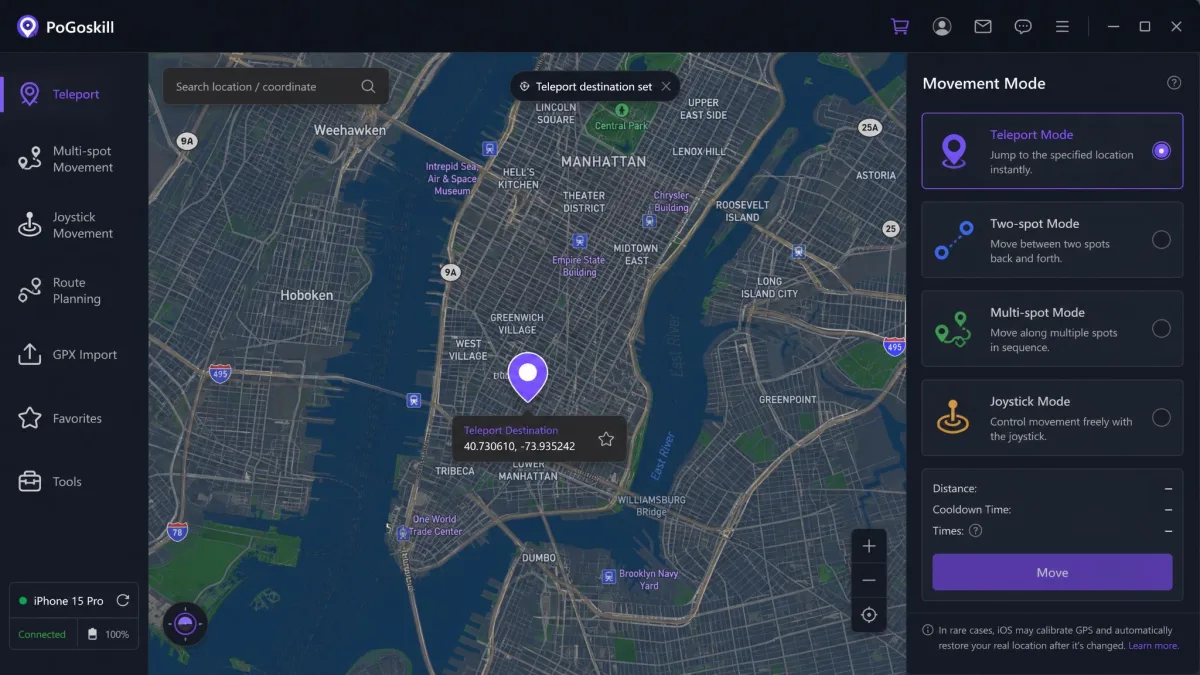Open the hamburger menu icon

click(x=1062, y=27)
